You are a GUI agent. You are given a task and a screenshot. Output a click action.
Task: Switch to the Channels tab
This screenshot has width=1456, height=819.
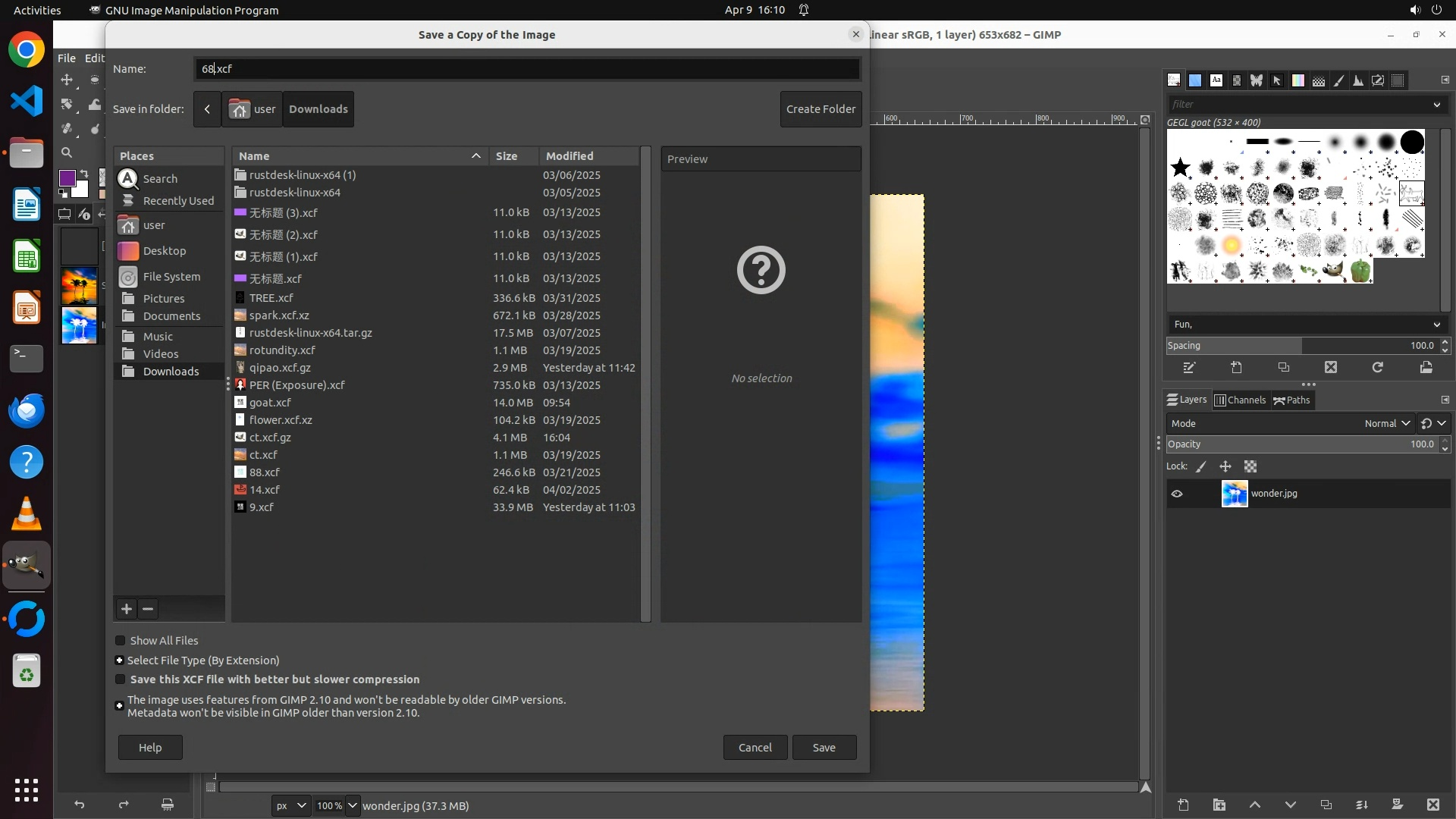[1240, 400]
